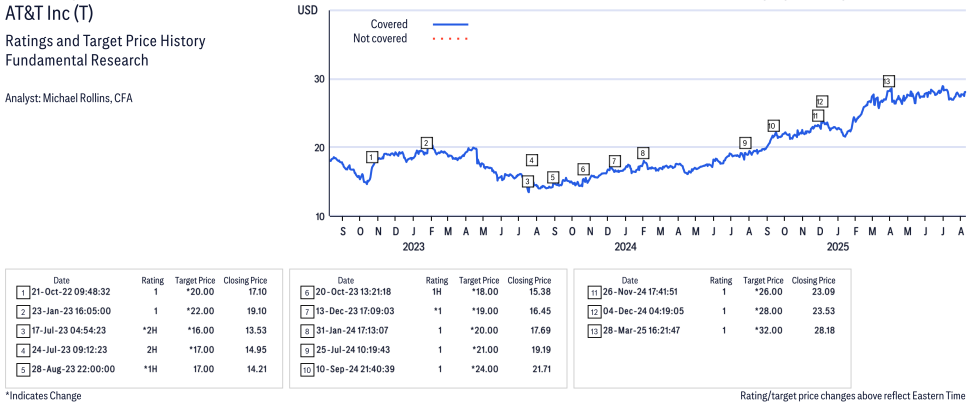The image size is (976, 402).
Task: Click the 2025 year label on axis
Action: pyautogui.click(x=838, y=247)
